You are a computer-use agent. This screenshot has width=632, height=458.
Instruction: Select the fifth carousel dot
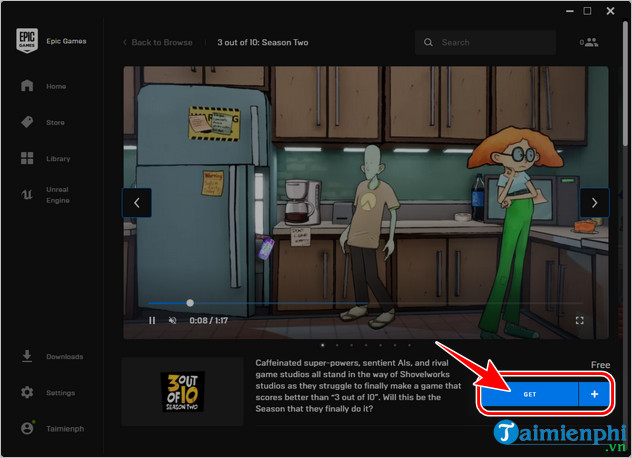pyautogui.click(x=380, y=345)
